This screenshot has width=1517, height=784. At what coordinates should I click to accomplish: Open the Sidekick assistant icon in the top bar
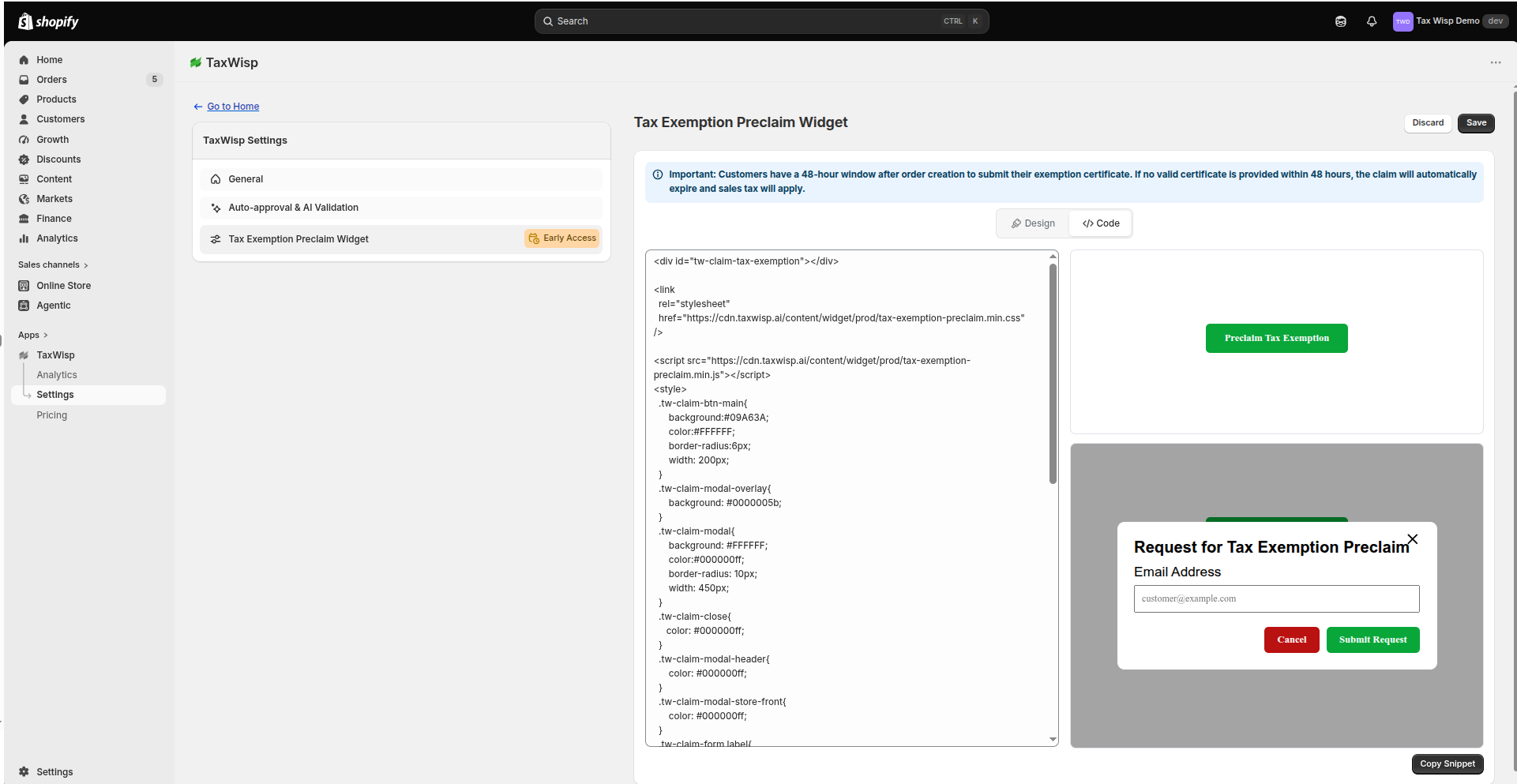click(1341, 21)
